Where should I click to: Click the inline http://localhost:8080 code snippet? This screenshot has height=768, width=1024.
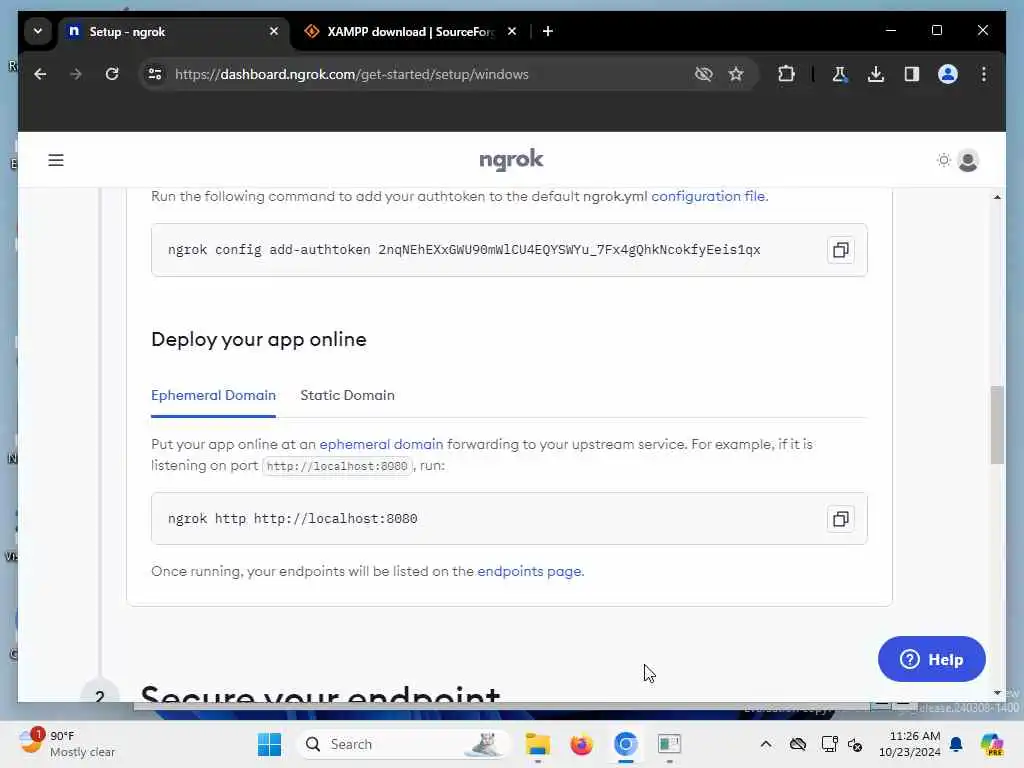click(x=337, y=466)
